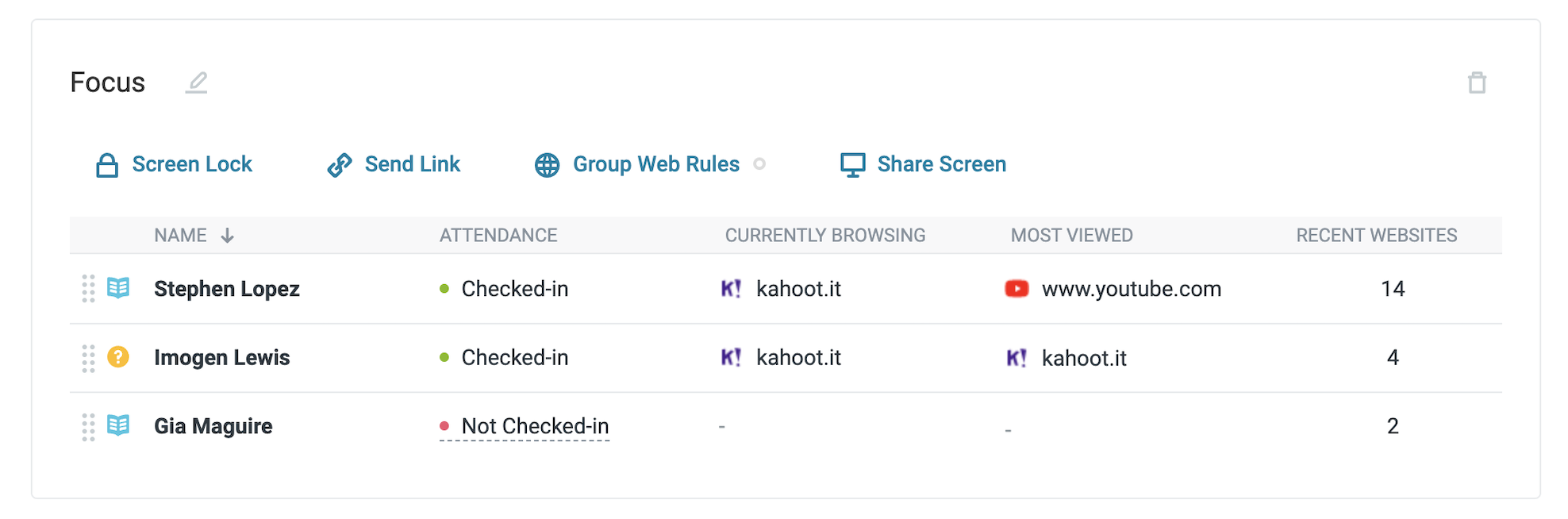Click Gia Maguire's book status icon
The image size is (1568, 519).
click(x=118, y=426)
